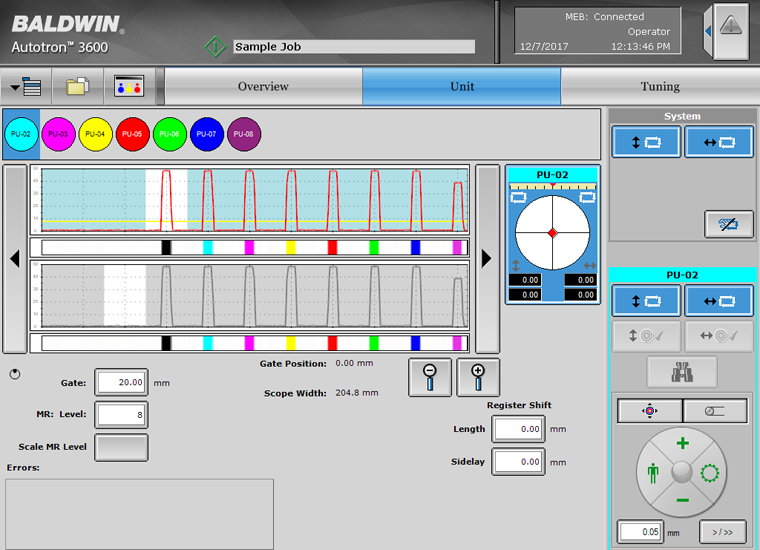Click the Register Shift Length field
This screenshot has height=550, width=760.
(518, 429)
